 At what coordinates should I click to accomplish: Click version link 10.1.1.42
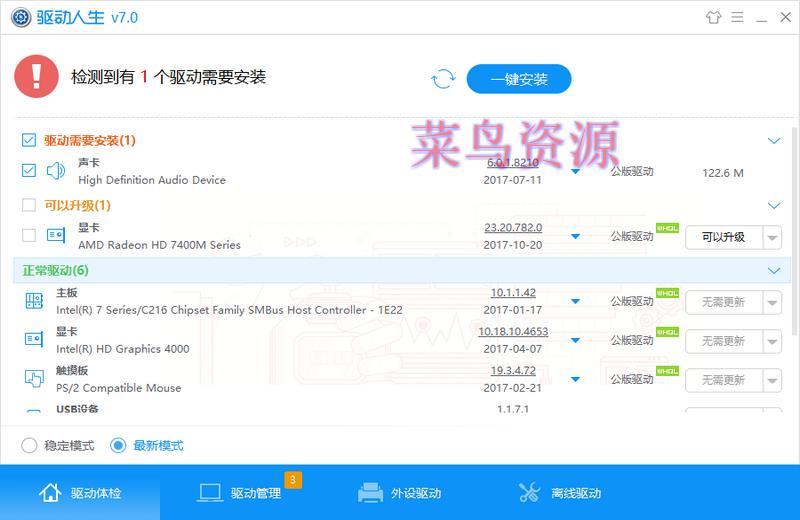513,292
